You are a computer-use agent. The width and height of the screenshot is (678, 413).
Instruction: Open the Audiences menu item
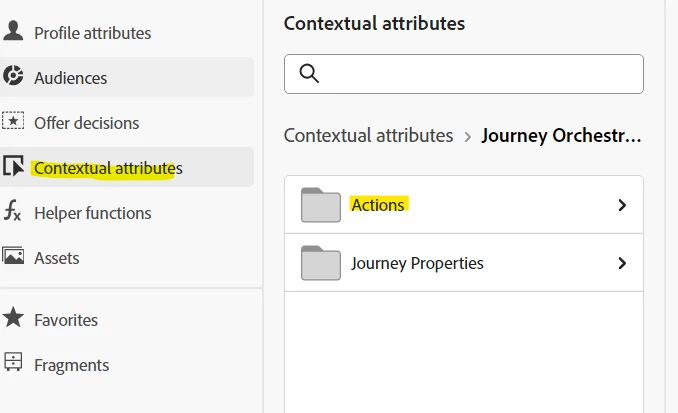click(x=70, y=78)
